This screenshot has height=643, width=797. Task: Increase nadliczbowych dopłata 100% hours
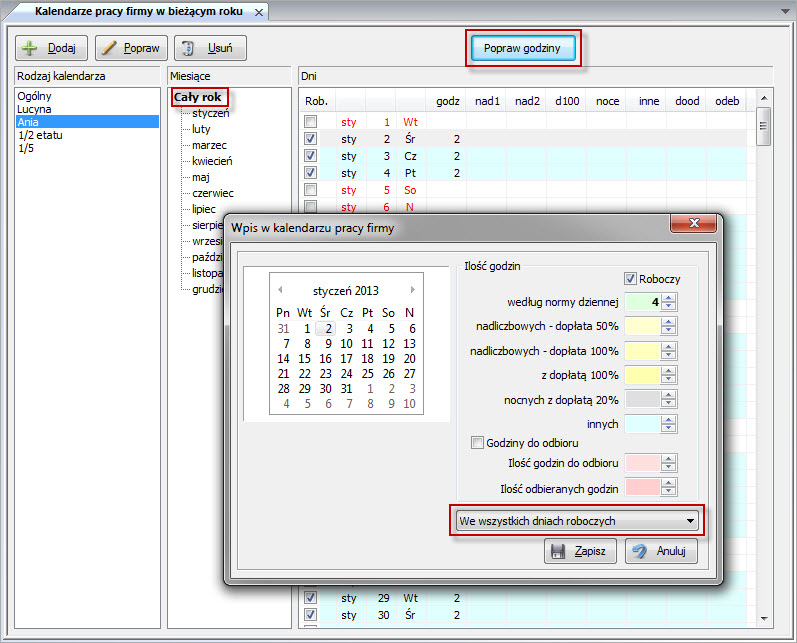(668, 347)
